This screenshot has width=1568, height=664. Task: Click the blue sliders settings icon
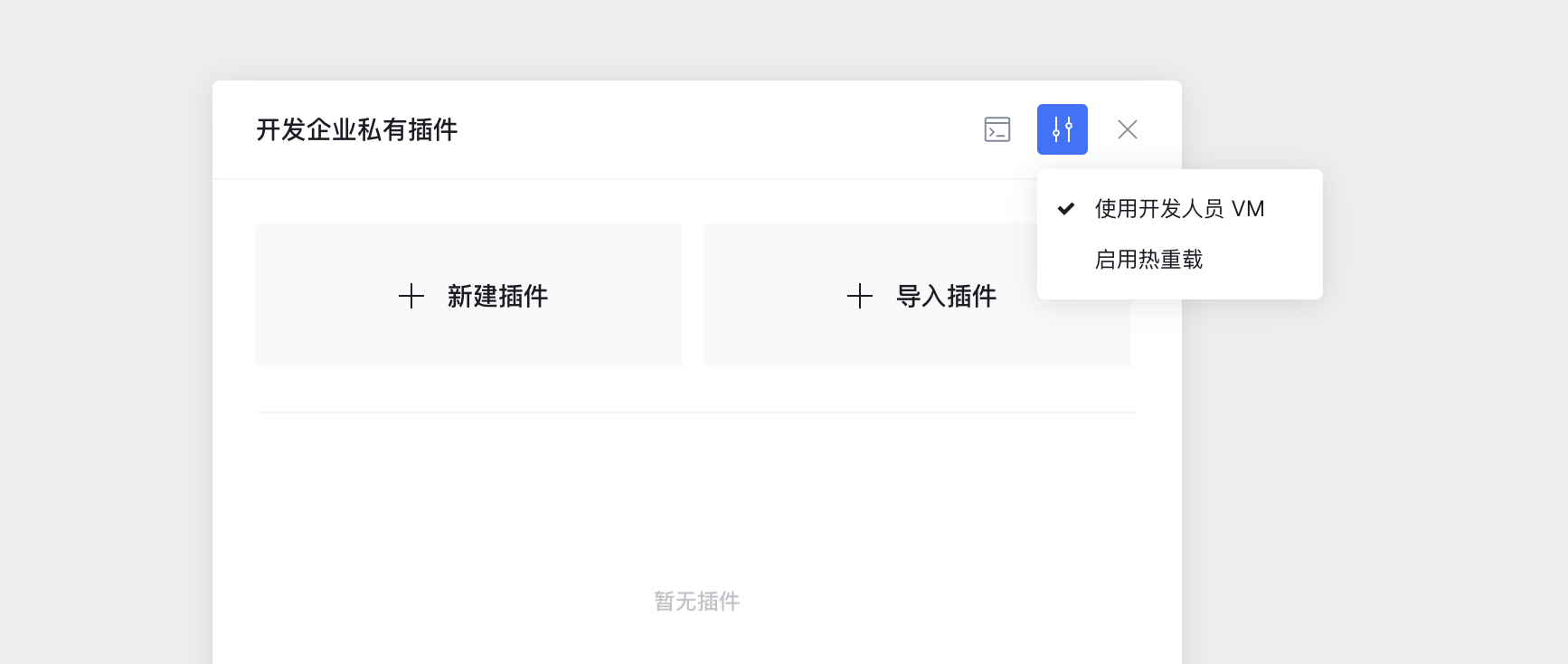coord(1062,129)
